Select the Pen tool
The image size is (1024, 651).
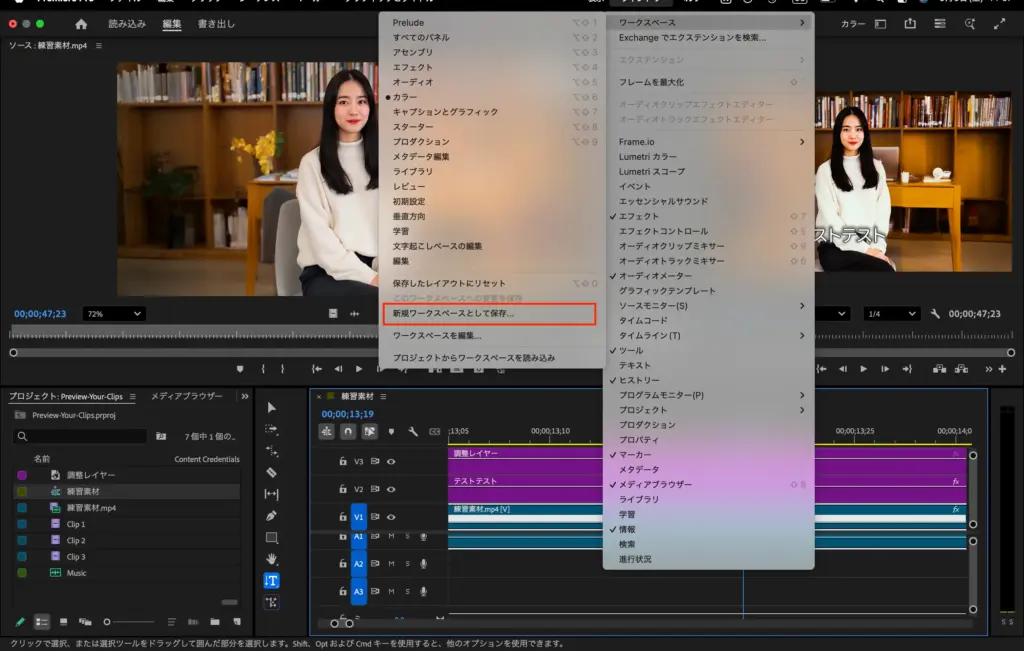tap(271, 516)
